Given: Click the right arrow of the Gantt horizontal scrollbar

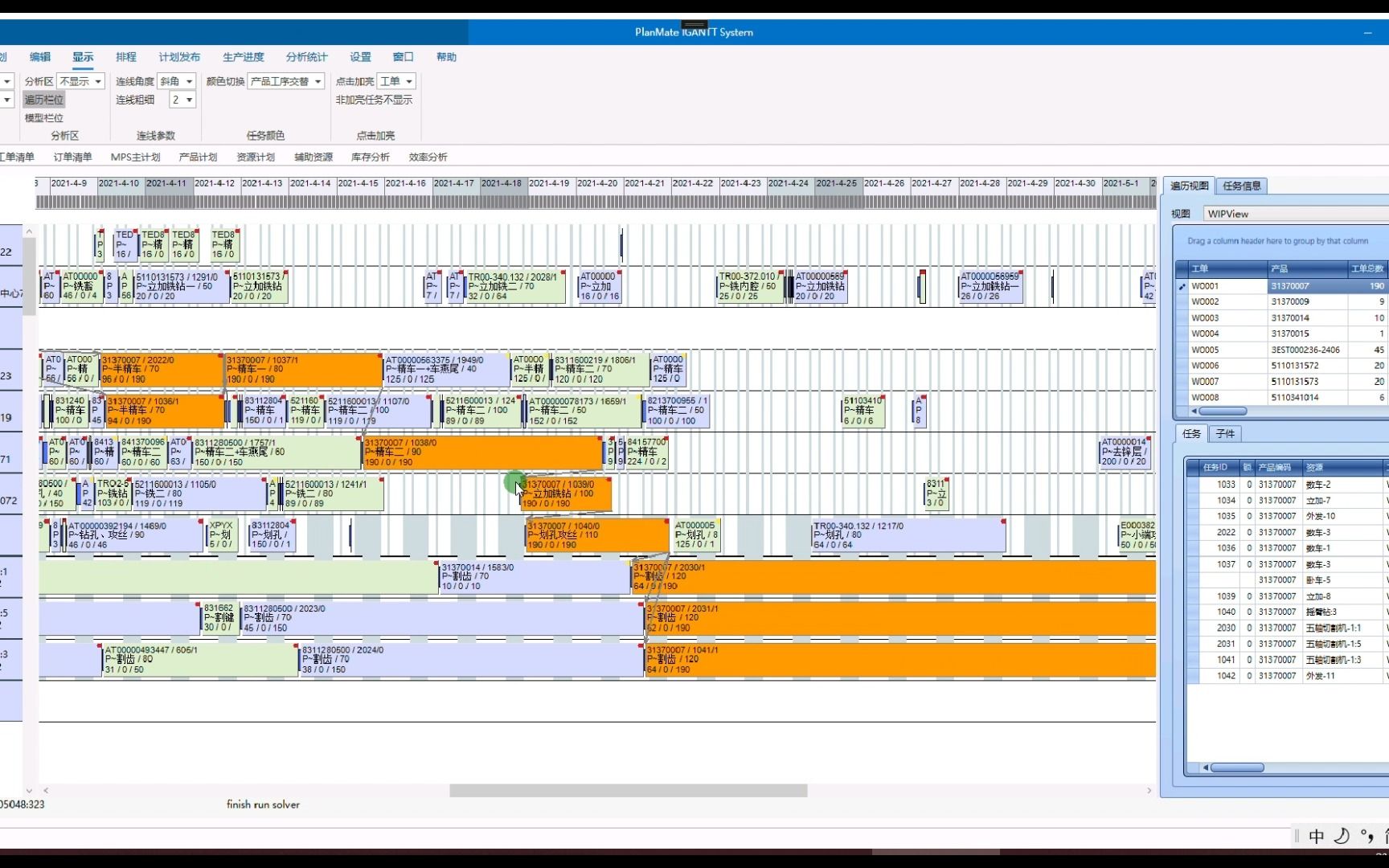Looking at the screenshot, I should (1149, 791).
